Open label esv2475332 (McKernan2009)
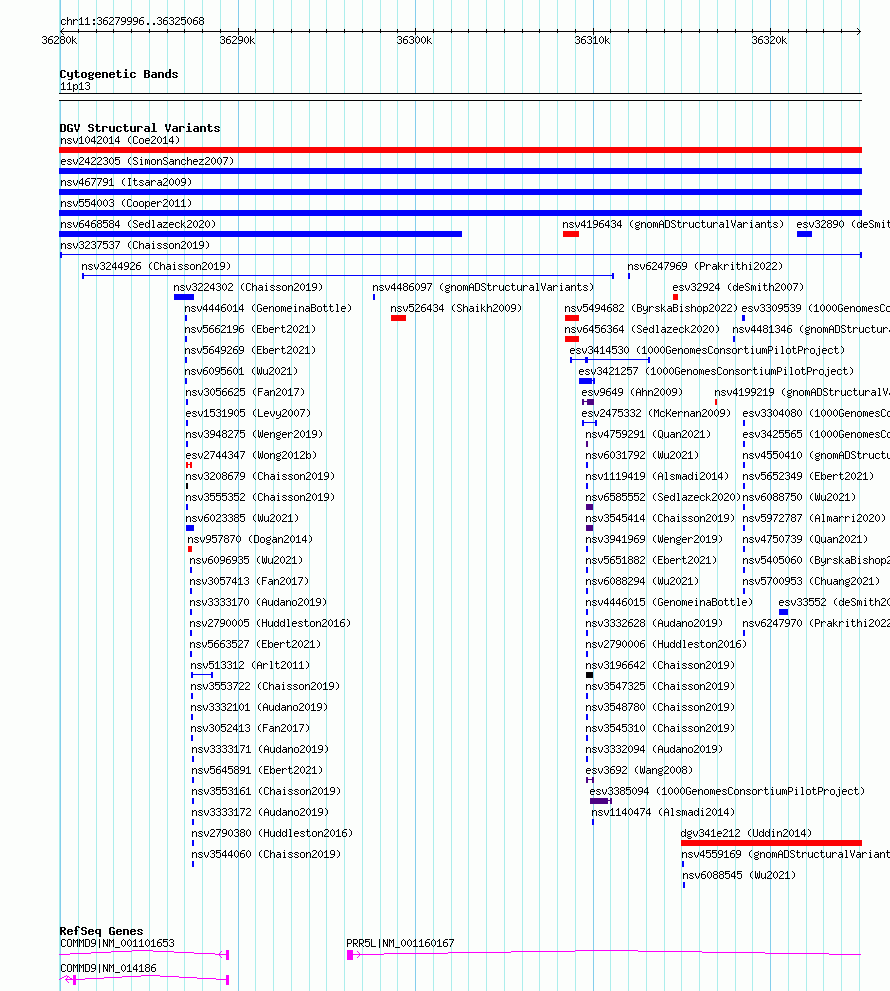Screen dimensions: 890x991 (x=656, y=413)
